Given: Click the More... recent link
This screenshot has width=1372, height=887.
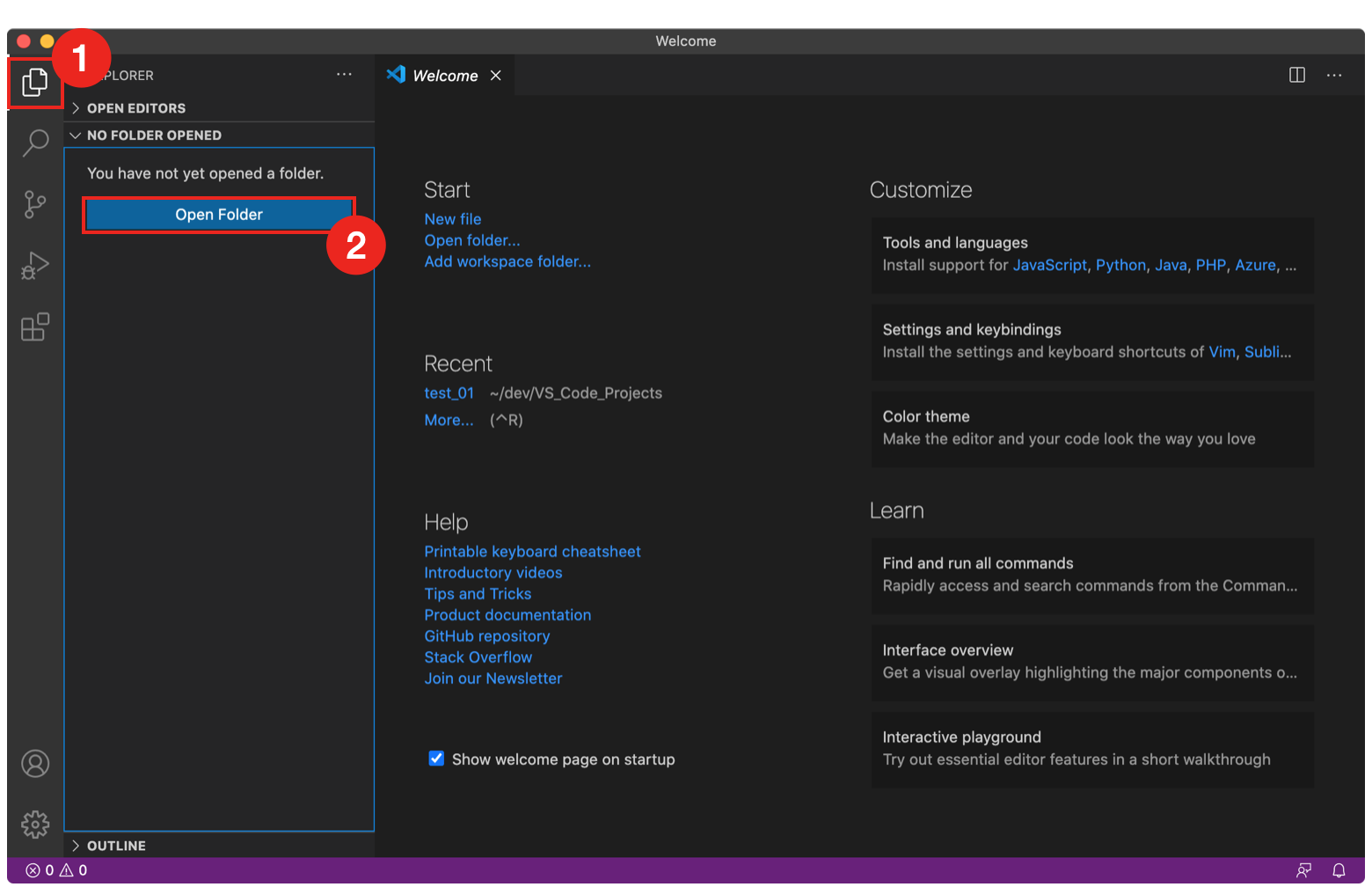Looking at the screenshot, I should click(x=449, y=421).
